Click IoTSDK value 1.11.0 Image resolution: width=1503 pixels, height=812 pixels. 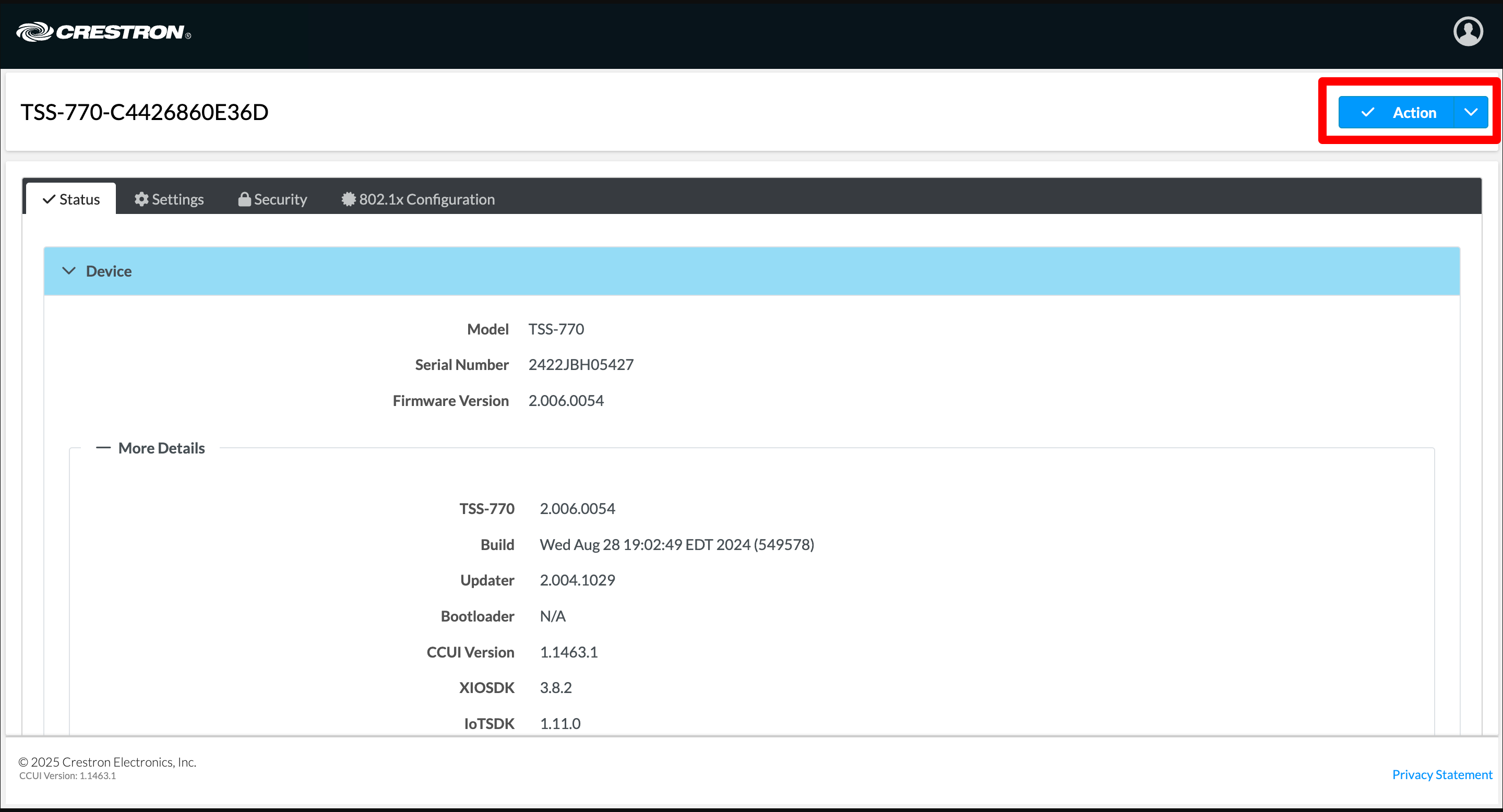click(x=559, y=724)
